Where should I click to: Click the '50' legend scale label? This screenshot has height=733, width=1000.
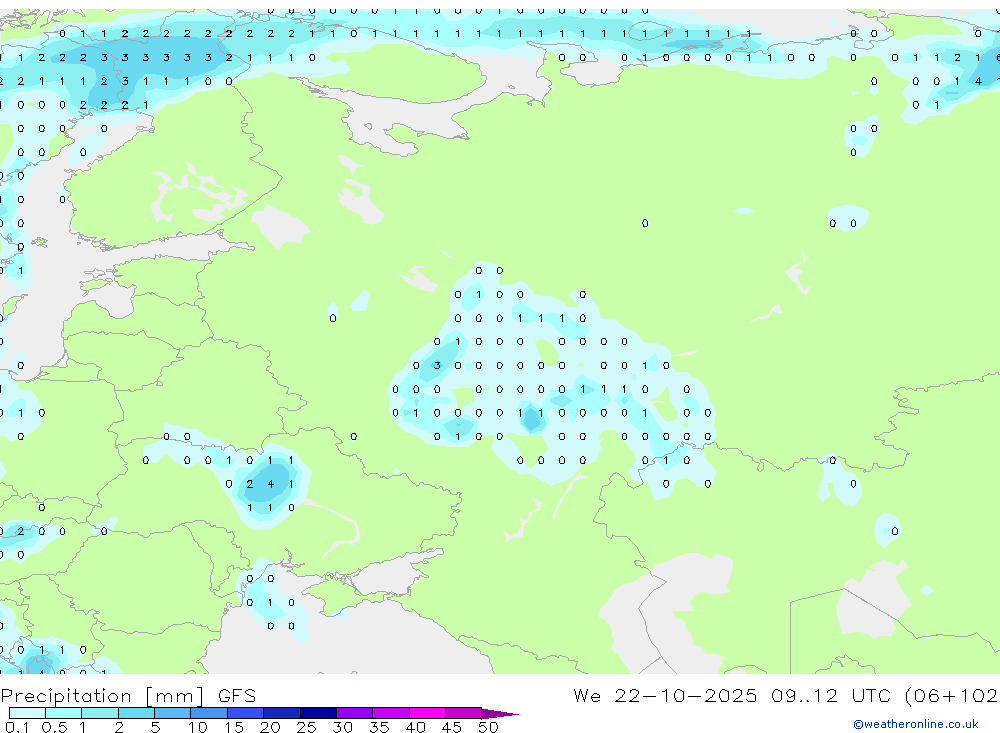click(488, 727)
